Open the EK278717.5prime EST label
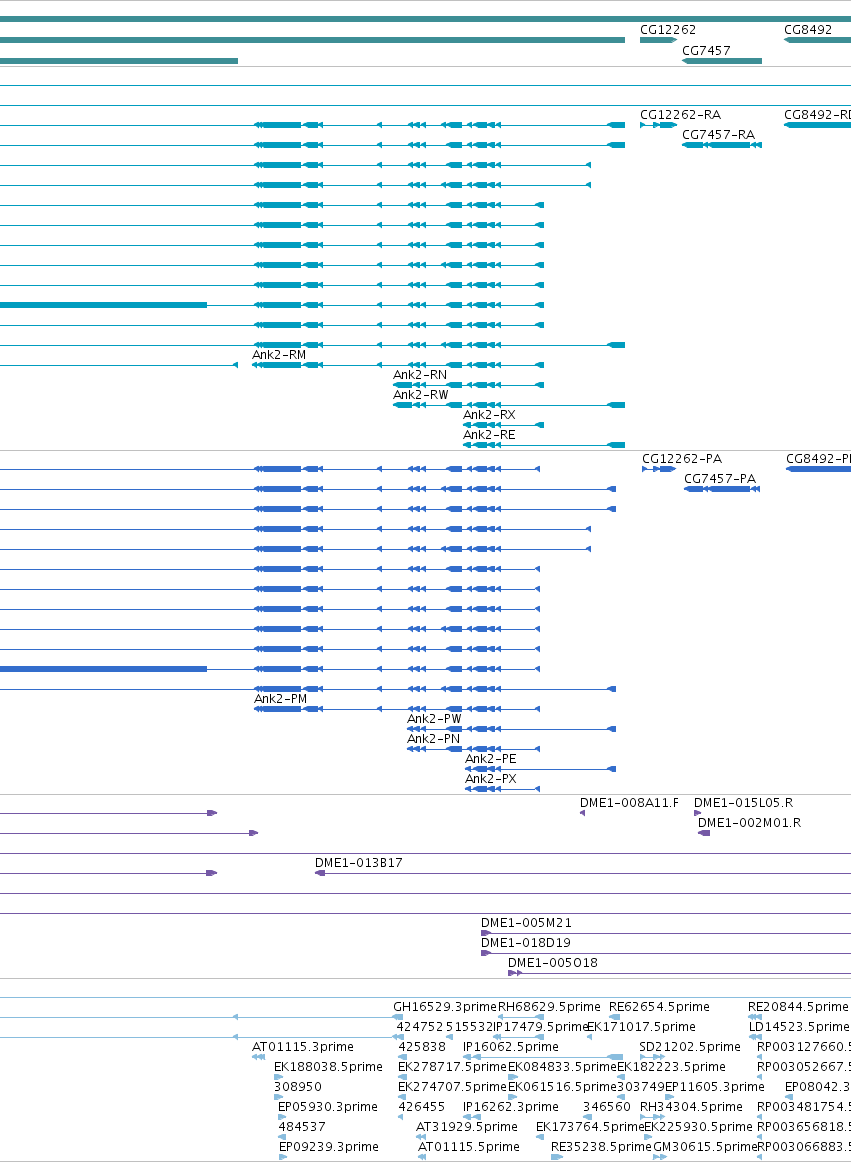Image resolution: width=851 pixels, height=1162 pixels. tap(452, 1067)
